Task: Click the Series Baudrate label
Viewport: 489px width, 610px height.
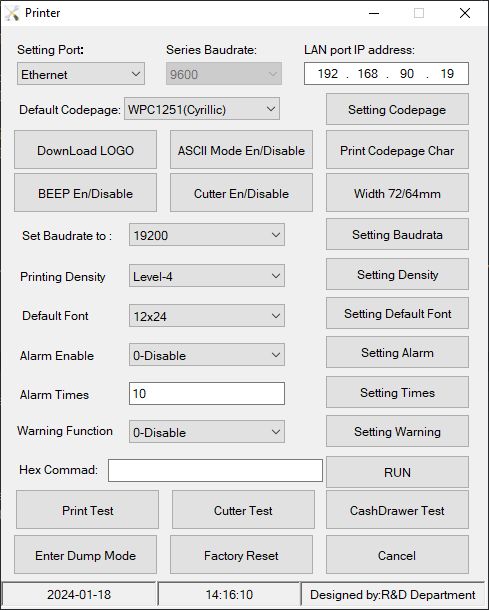Action: [211, 50]
